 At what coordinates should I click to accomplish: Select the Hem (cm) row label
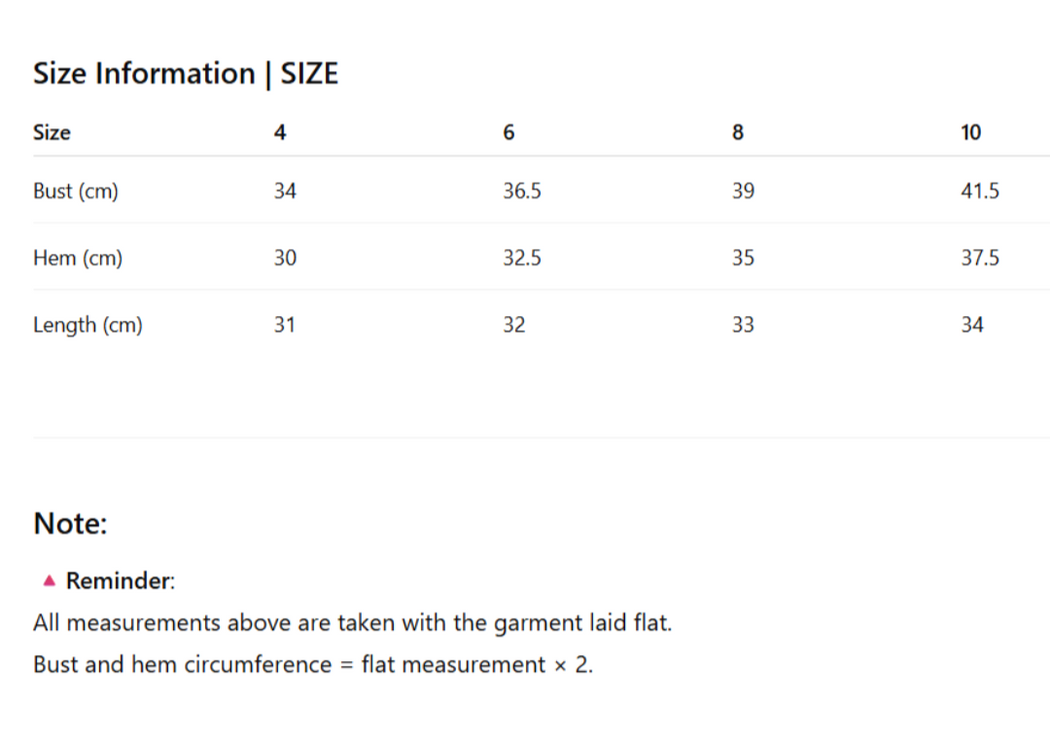78,258
